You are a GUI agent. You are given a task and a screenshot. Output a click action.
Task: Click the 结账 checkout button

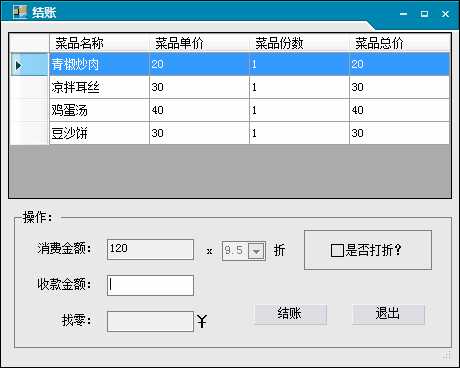tap(290, 314)
